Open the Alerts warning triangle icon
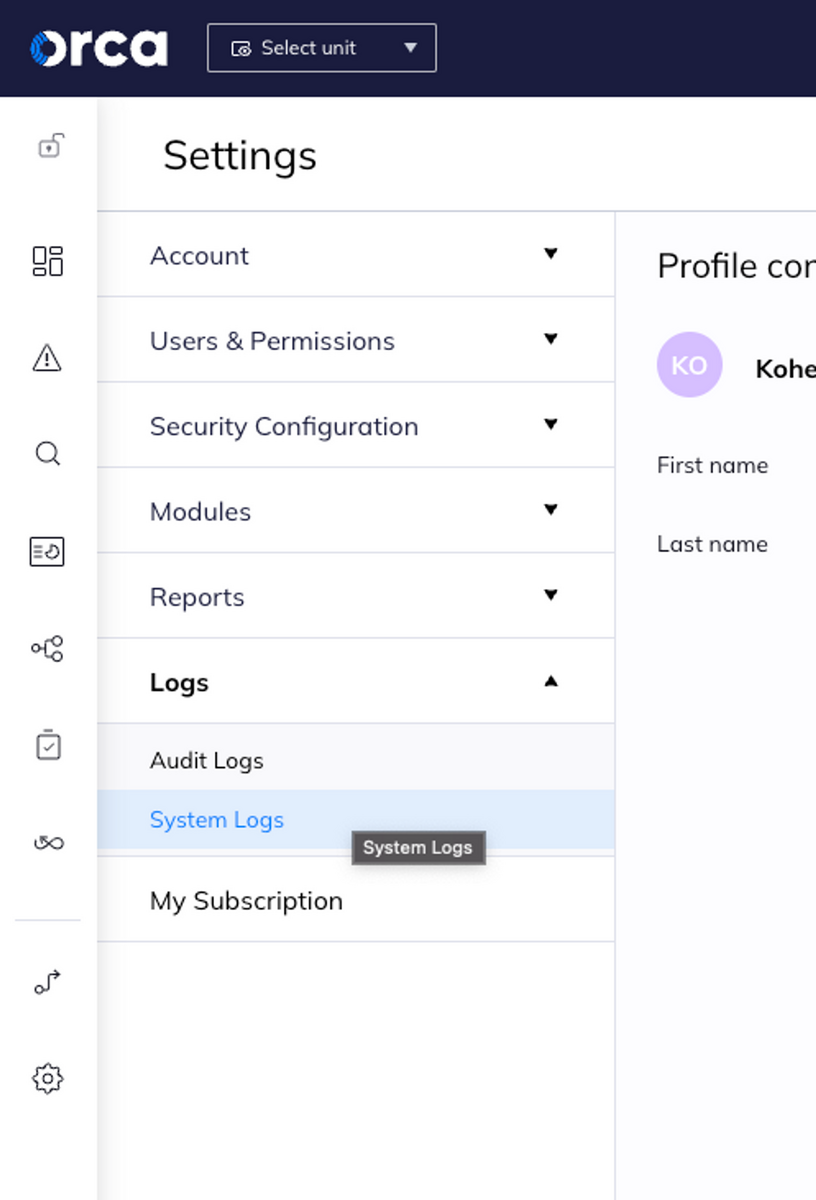The width and height of the screenshot is (816, 1200). tap(47, 356)
